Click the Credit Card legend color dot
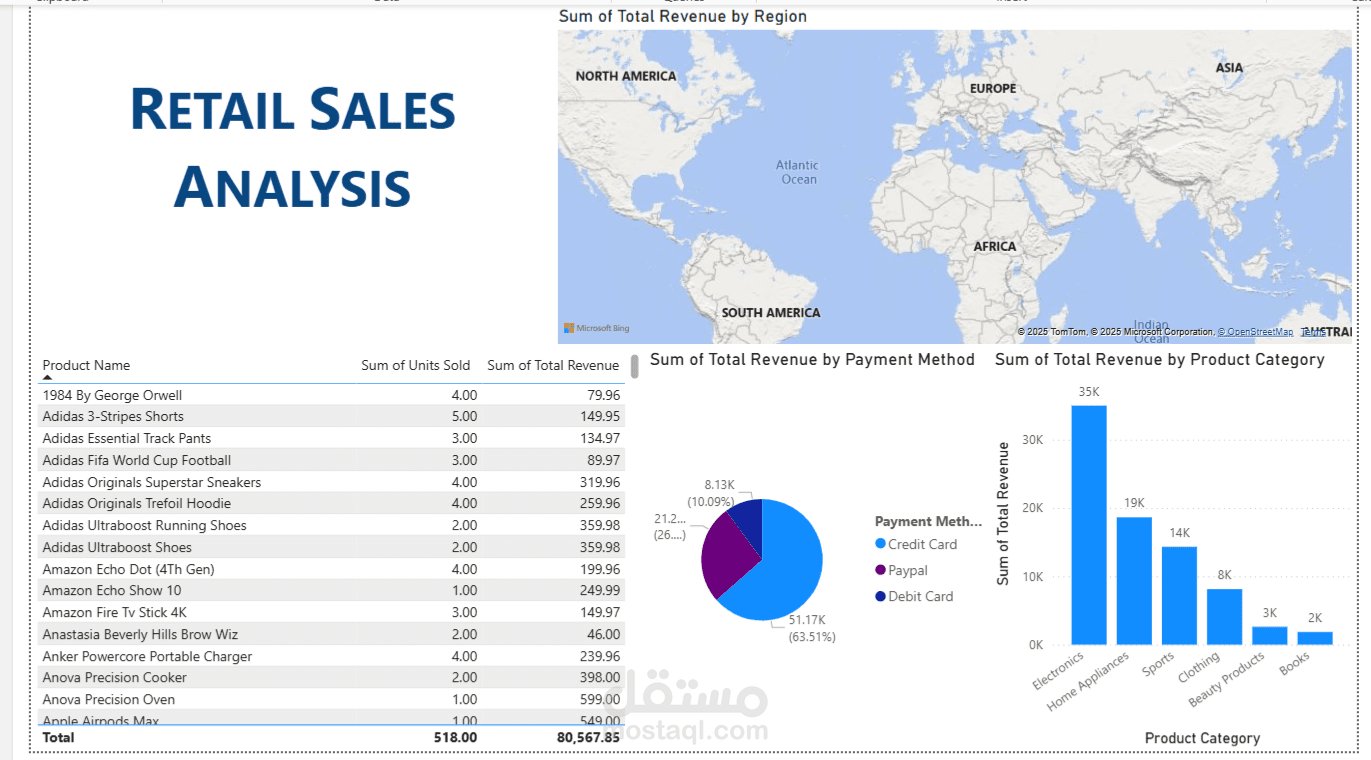The height and width of the screenshot is (760, 1371). pyautogui.click(x=880, y=544)
